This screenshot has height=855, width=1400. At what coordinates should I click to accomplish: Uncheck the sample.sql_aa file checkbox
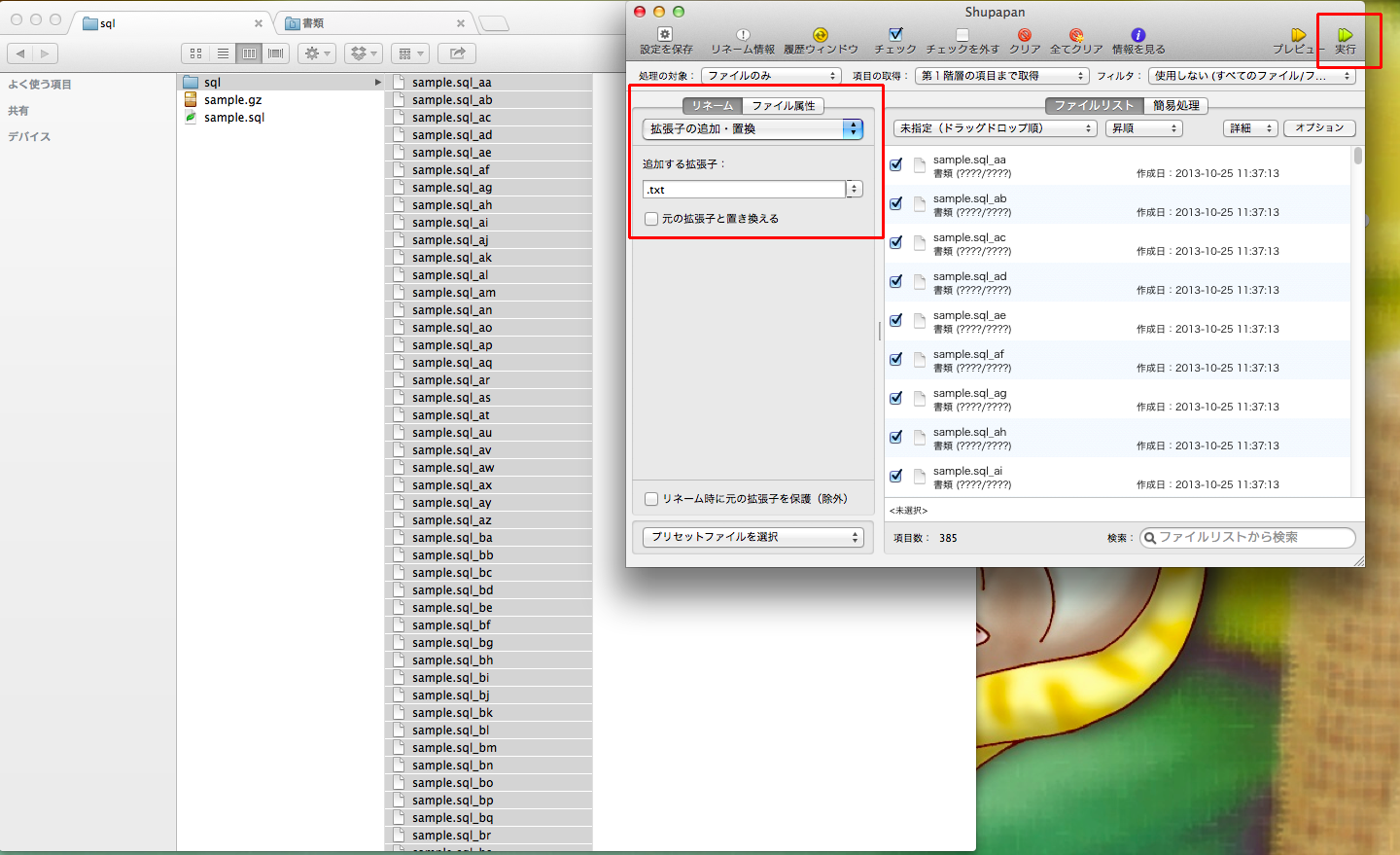[x=895, y=165]
